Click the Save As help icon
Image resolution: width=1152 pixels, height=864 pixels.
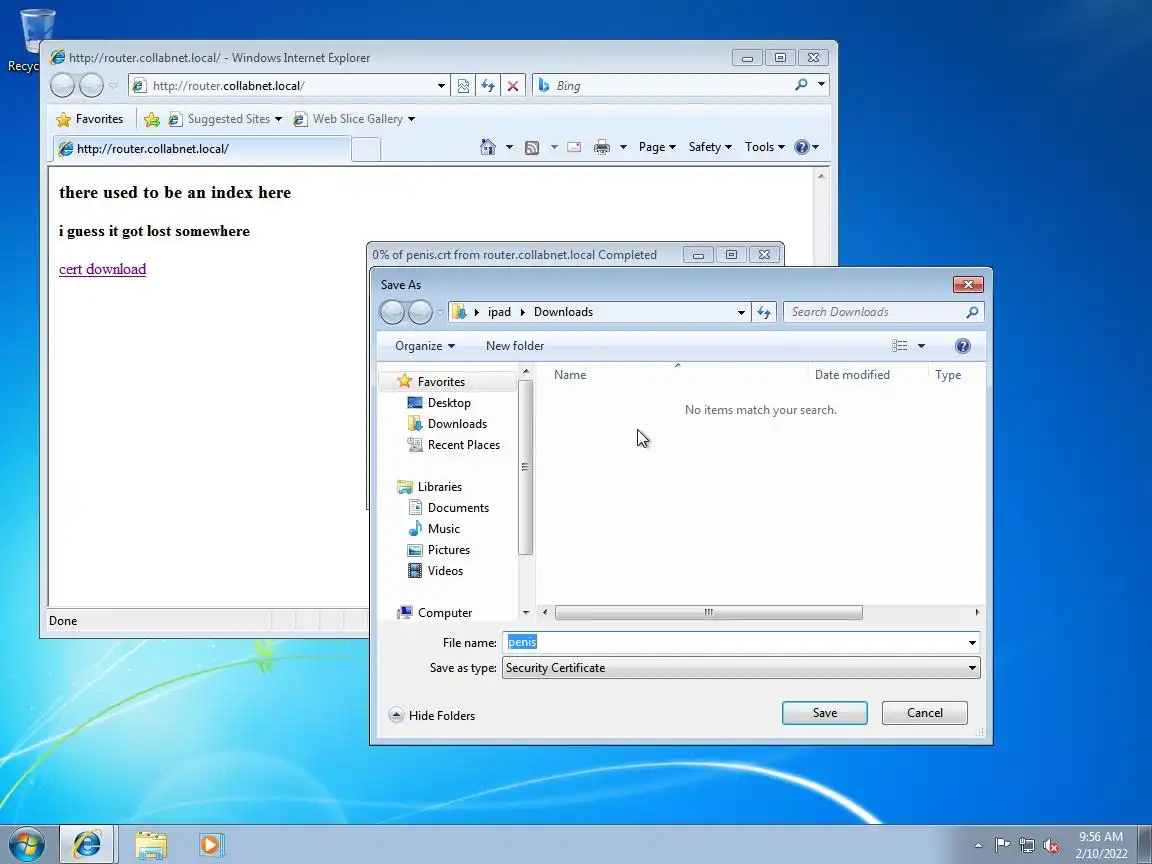[962, 346]
